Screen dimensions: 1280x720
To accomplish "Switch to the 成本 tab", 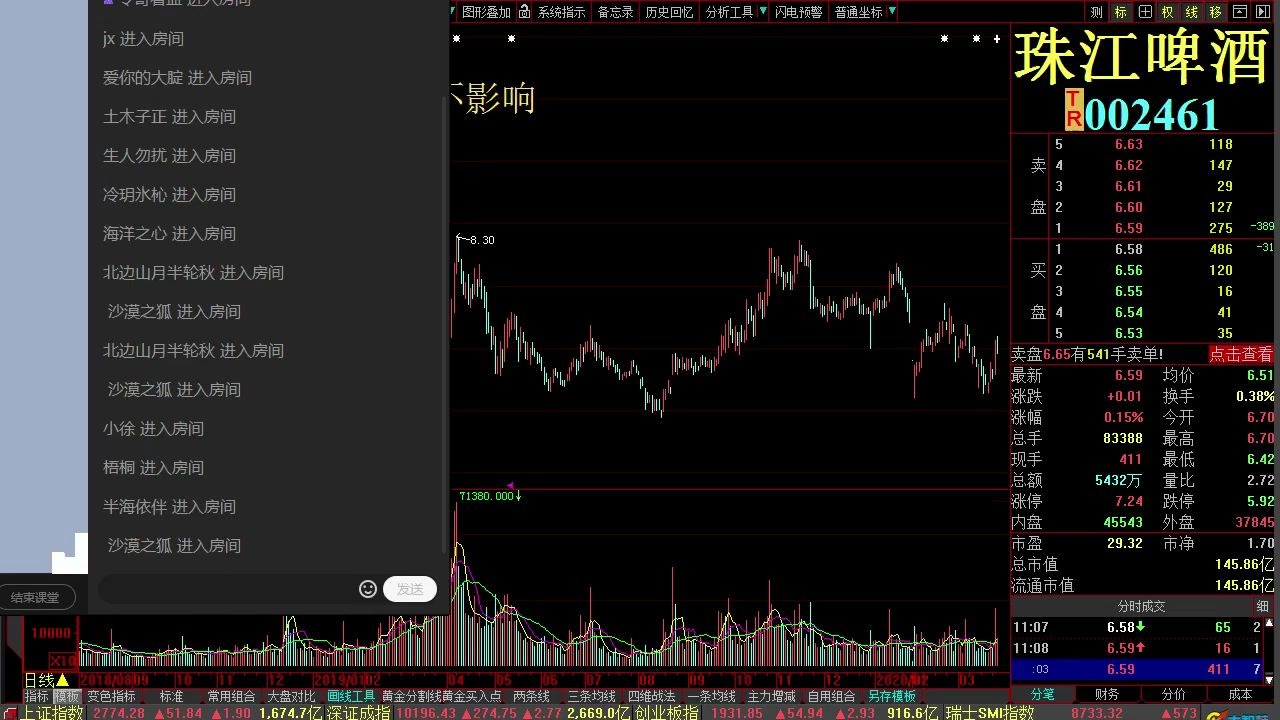I will pos(1240,694).
